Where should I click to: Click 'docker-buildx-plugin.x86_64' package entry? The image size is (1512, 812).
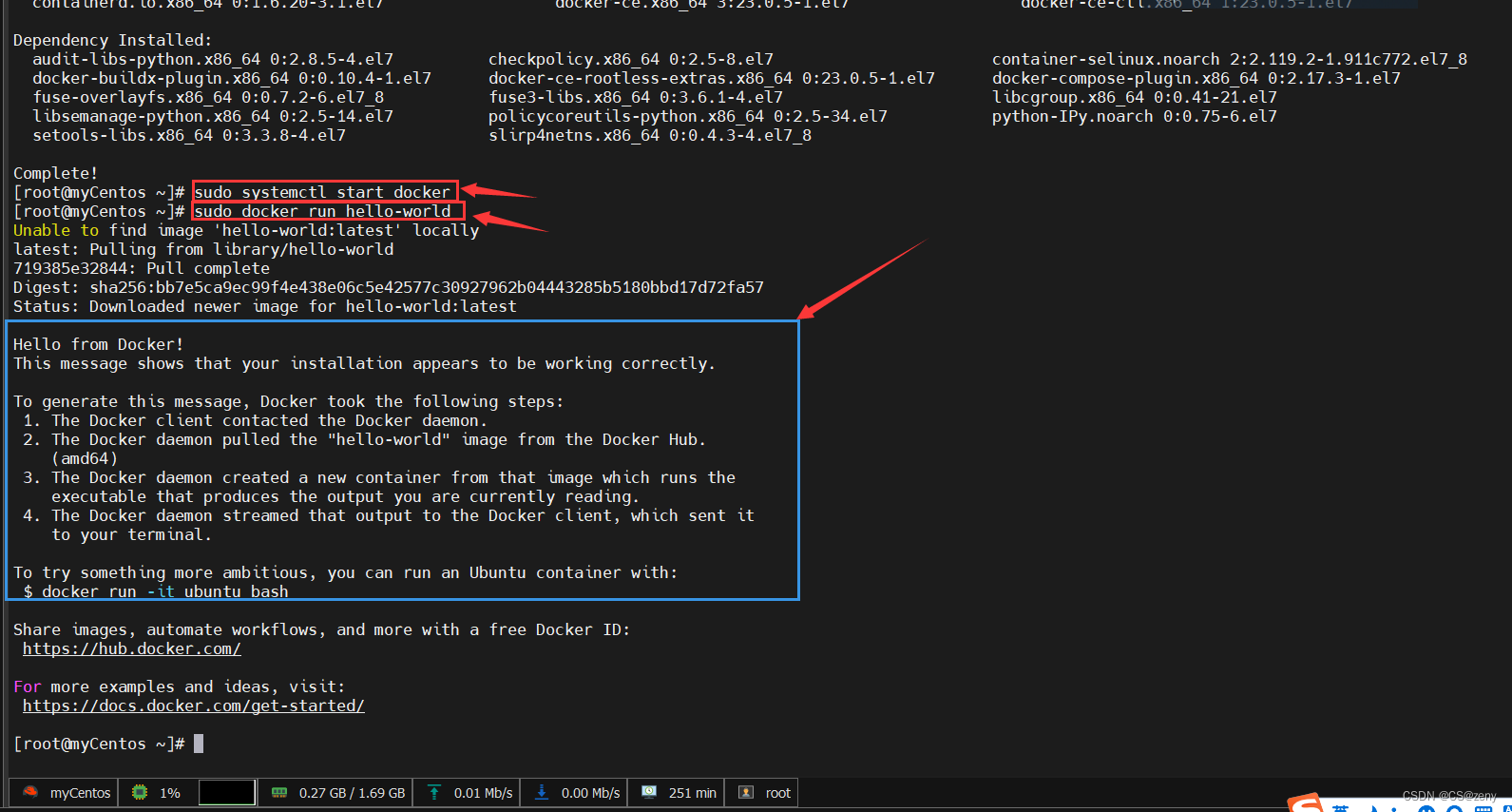coord(232,78)
